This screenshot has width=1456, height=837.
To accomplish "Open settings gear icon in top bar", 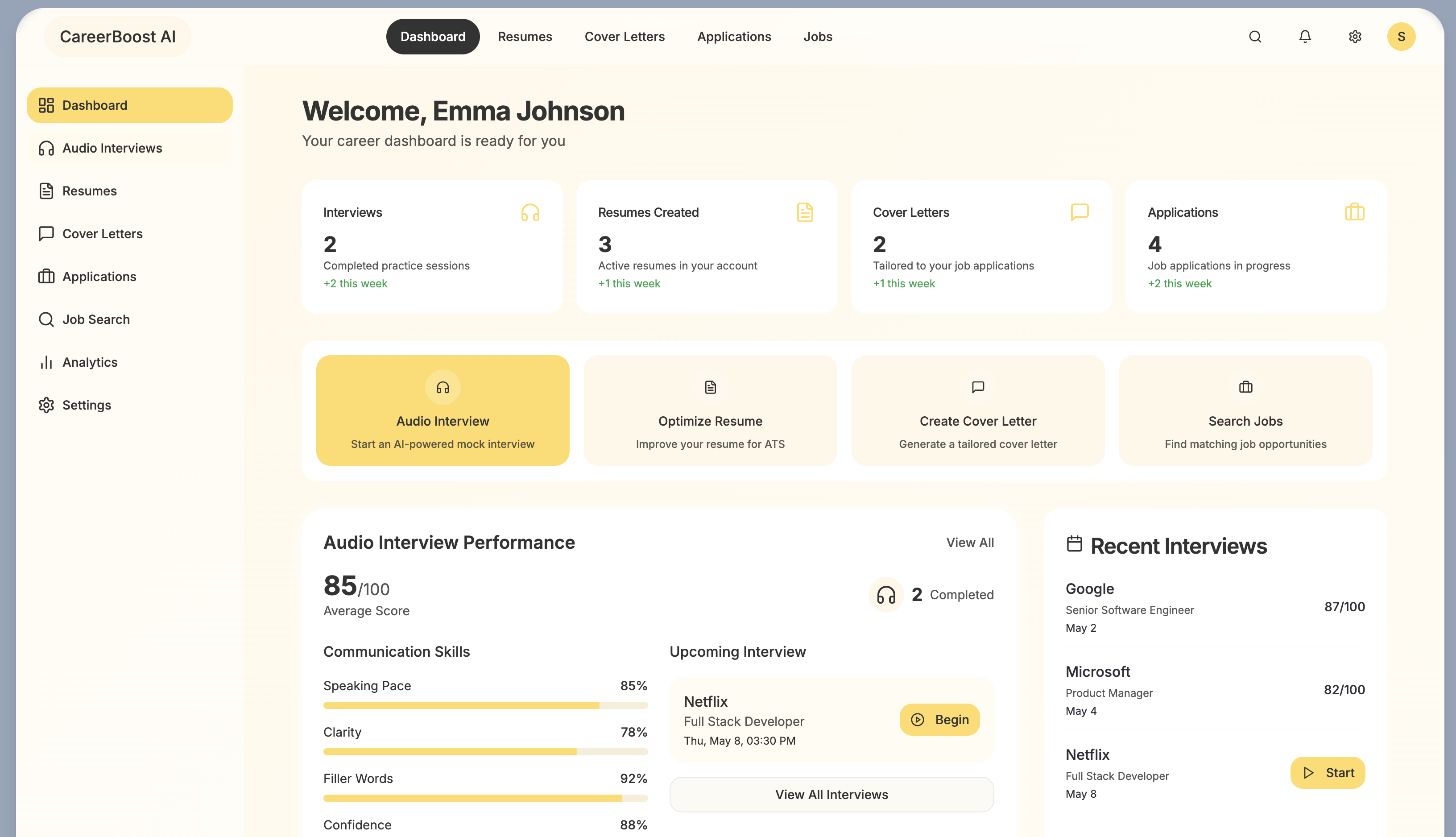I will [1355, 37].
